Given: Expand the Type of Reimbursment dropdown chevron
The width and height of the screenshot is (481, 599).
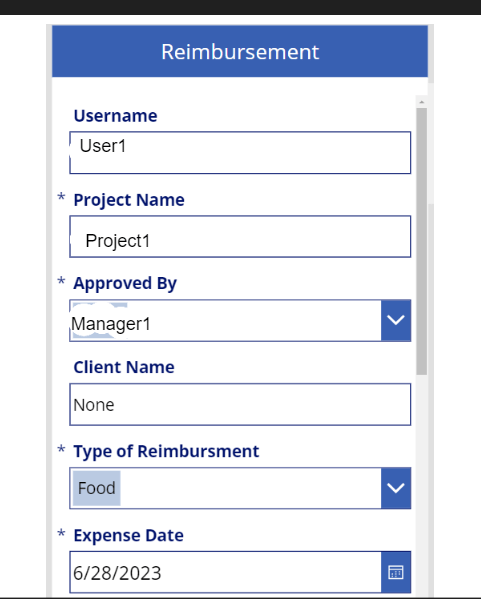Looking at the screenshot, I should 396,488.
